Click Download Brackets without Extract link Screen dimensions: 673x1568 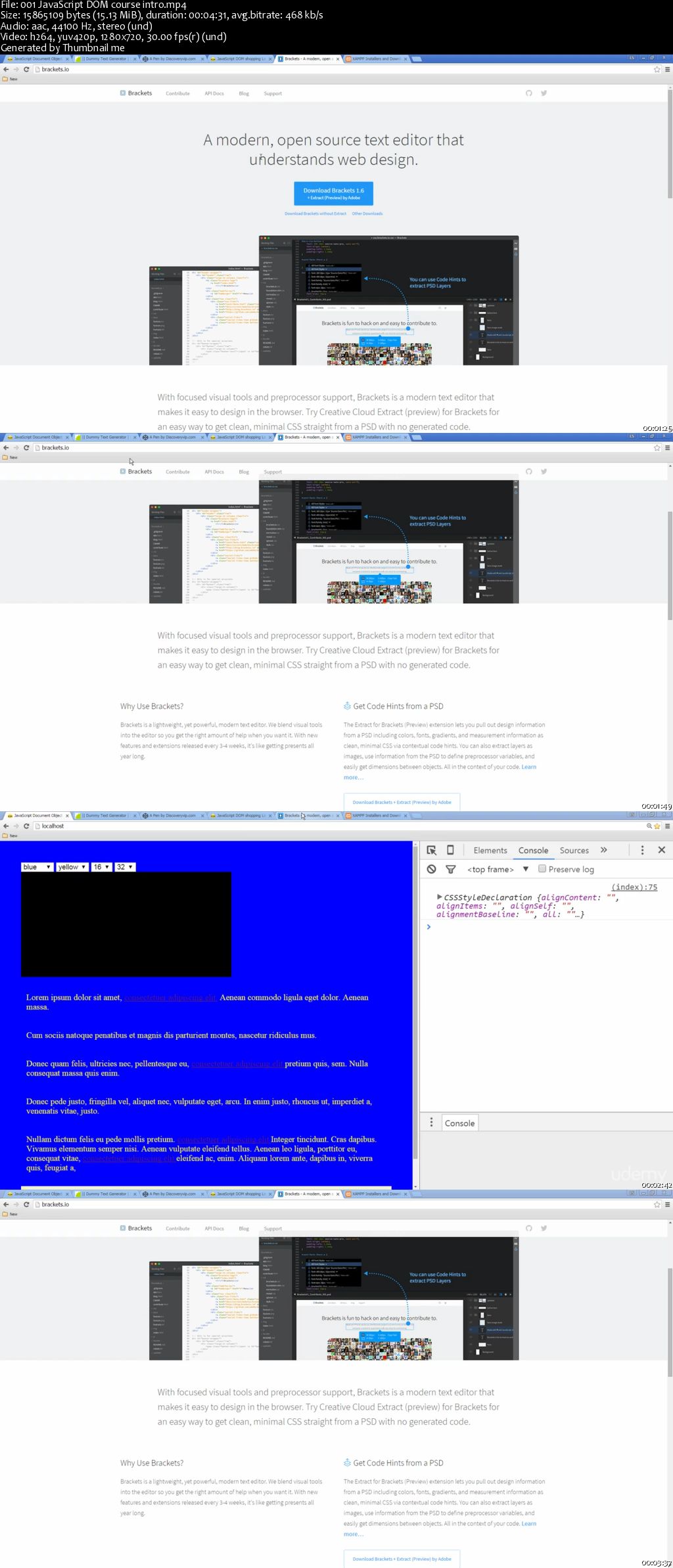pyautogui.click(x=315, y=213)
